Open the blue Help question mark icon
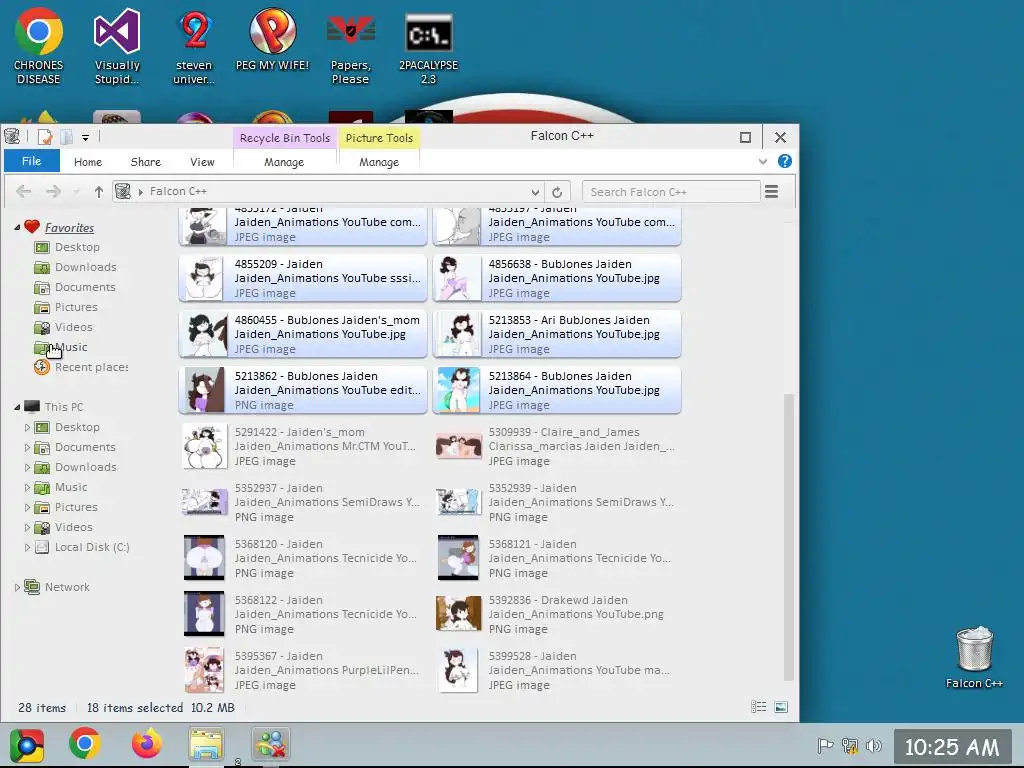This screenshot has width=1024, height=768. point(784,161)
